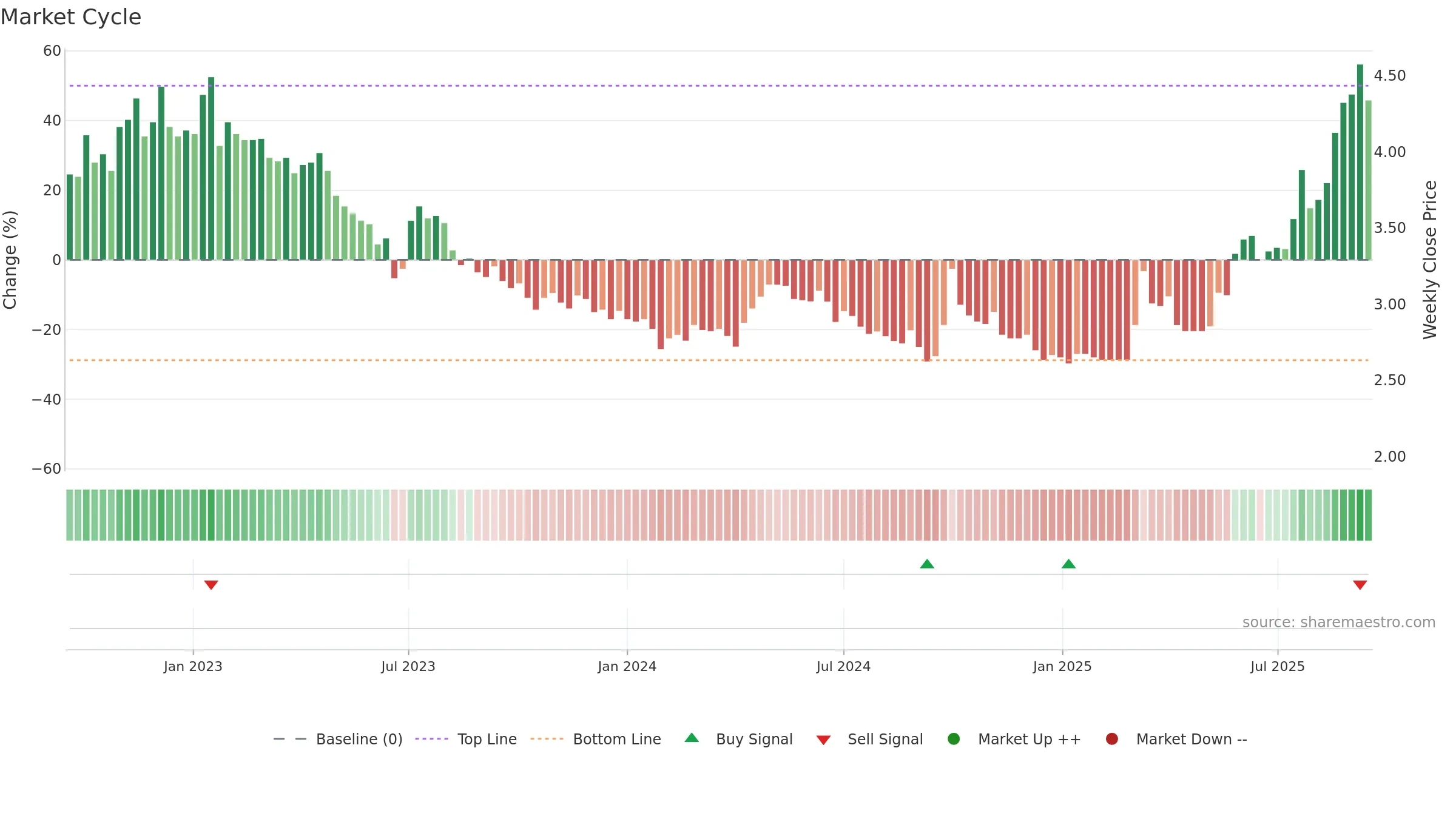Select the sell signal marker after Jul 2025
1456x819 pixels.
1360,585
